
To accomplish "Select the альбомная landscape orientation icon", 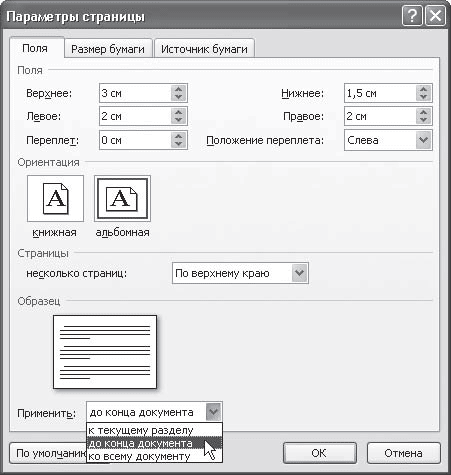I will point(122,199).
